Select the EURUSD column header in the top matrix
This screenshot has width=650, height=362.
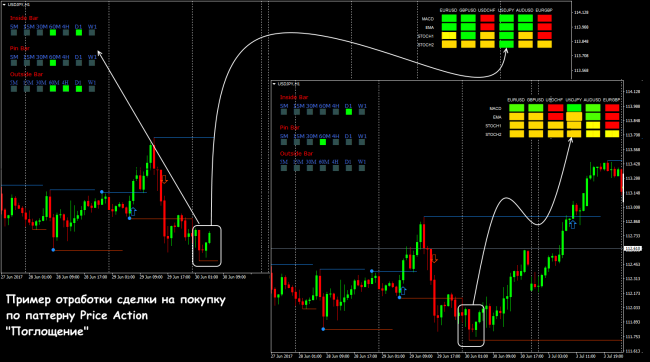pos(448,10)
